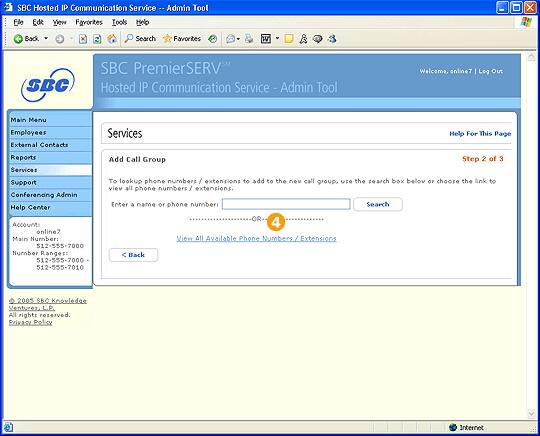Viewport: 540px width, 436px height.
Task: Click the Internet zone globe icon
Action: pos(453,427)
